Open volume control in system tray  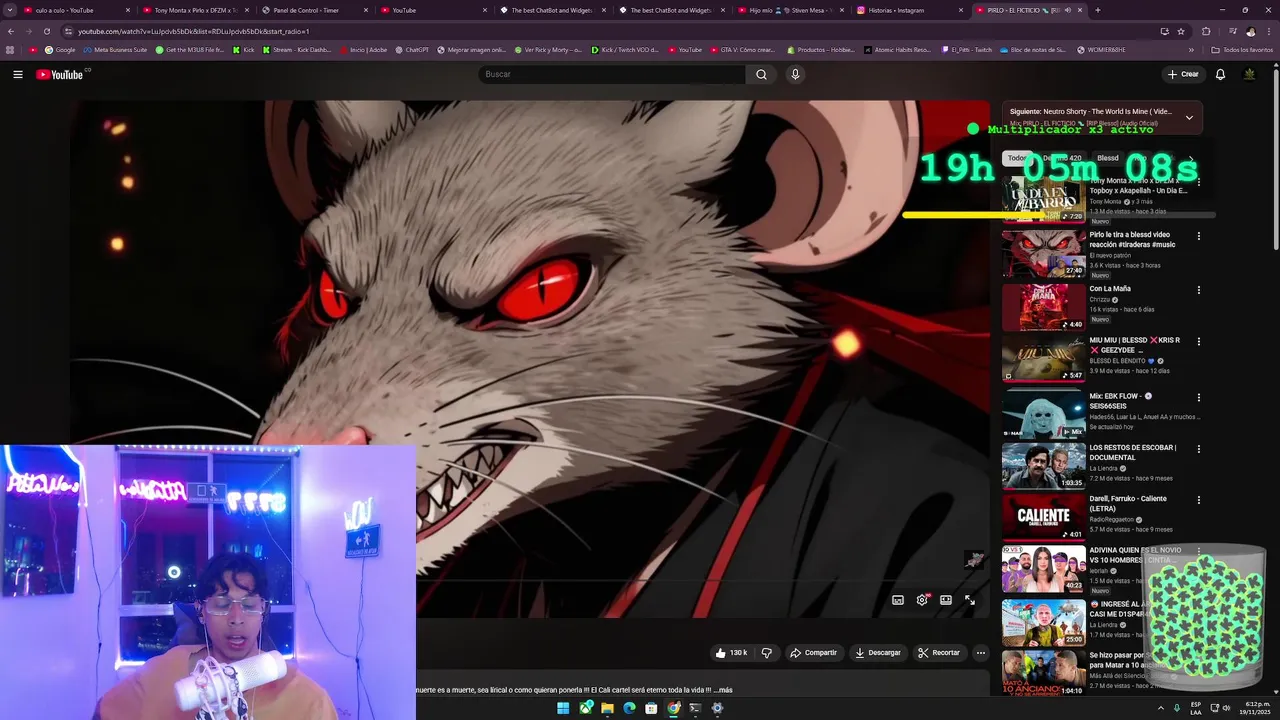pos(1226,708)
